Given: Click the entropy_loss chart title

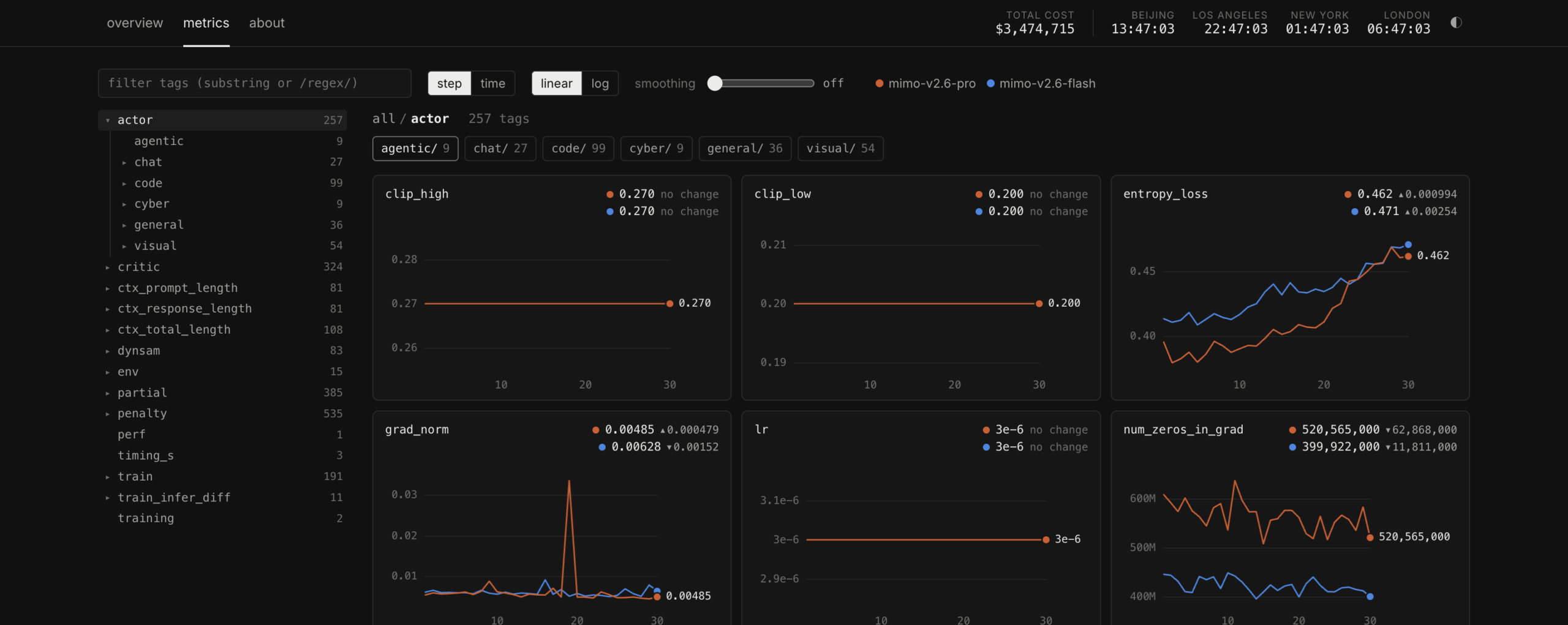Looking at the screenshot, I should click(1165, 194).
